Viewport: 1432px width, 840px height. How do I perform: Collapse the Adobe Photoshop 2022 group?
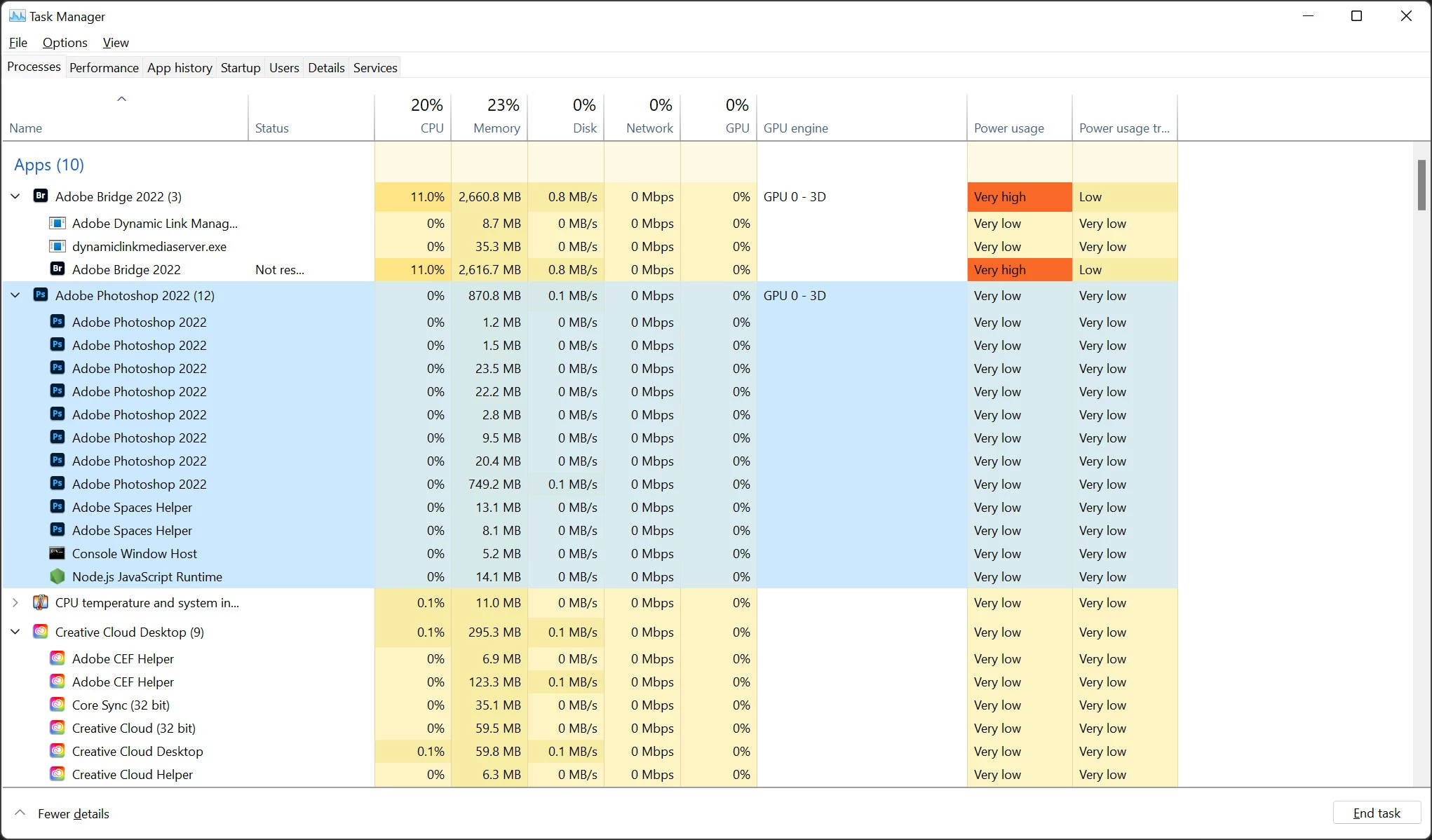point(15,295)
